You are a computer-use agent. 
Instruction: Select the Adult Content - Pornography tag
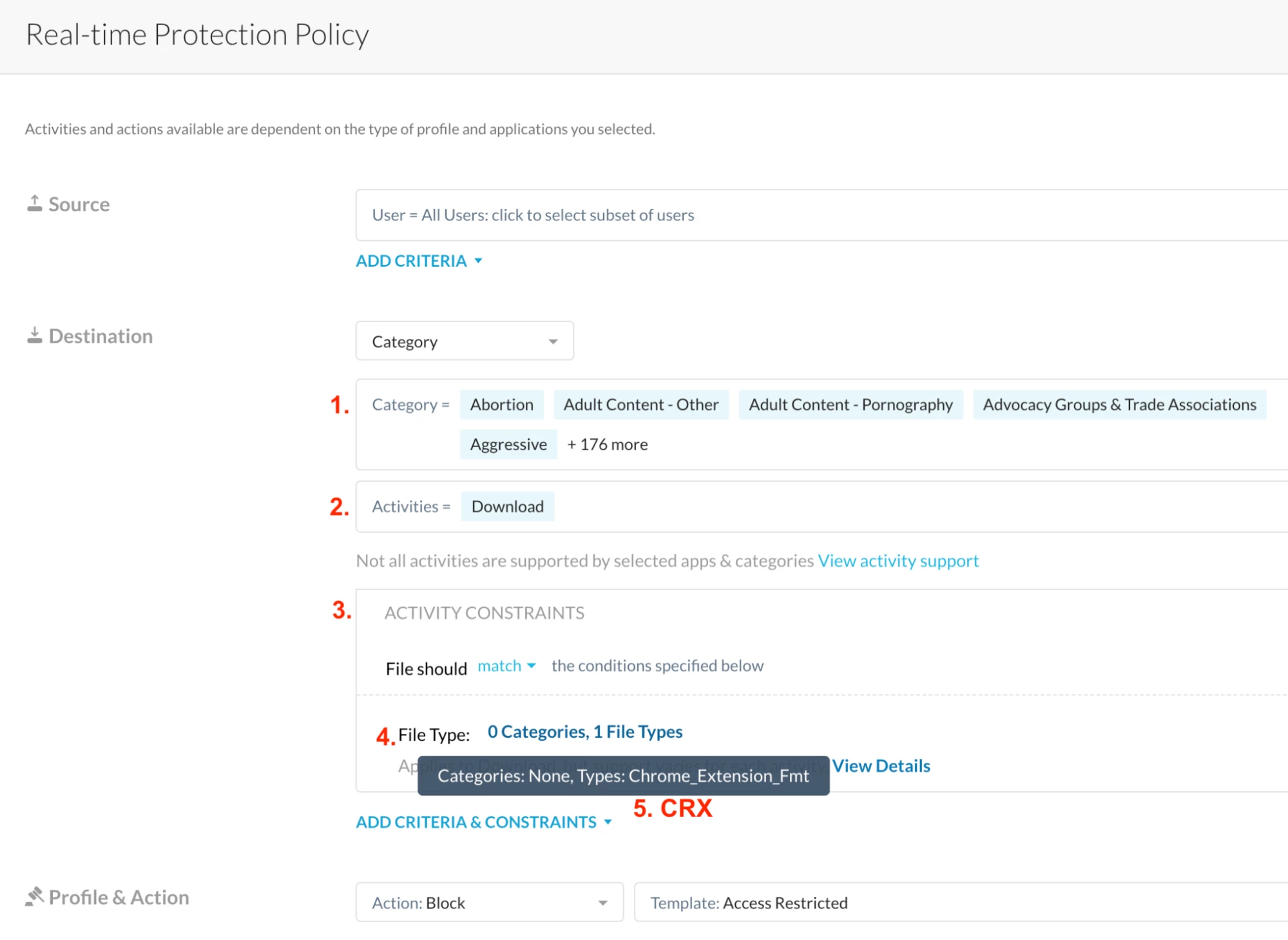[x=850, y=405]
